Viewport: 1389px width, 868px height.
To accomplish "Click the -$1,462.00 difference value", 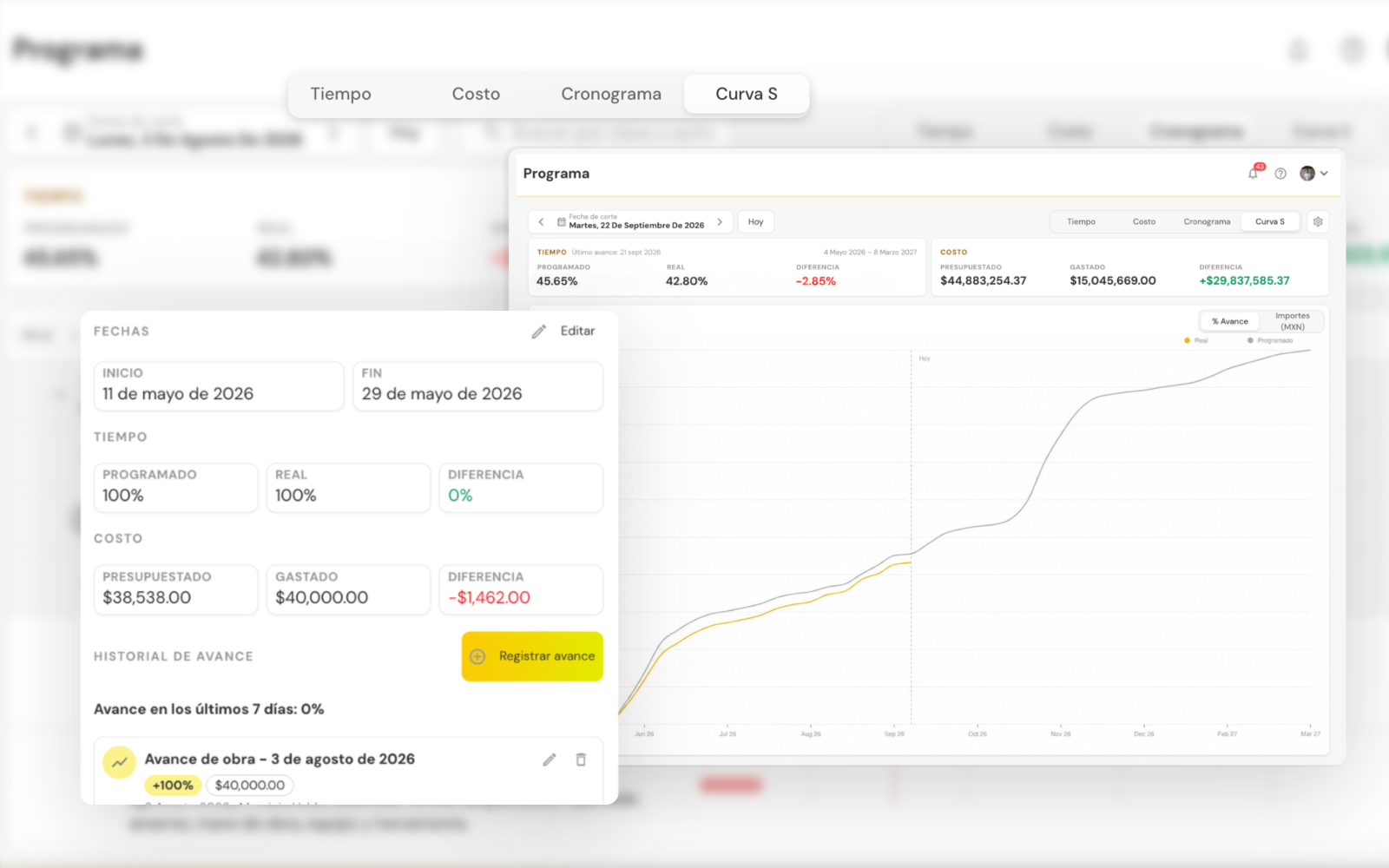I will tap(490, 598).
